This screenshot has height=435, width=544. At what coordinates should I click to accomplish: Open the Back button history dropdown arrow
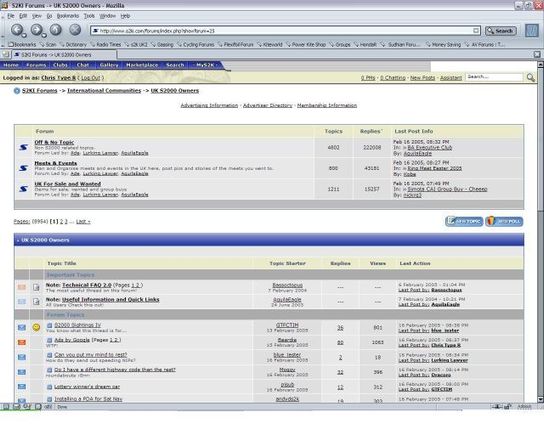point(24,35)
